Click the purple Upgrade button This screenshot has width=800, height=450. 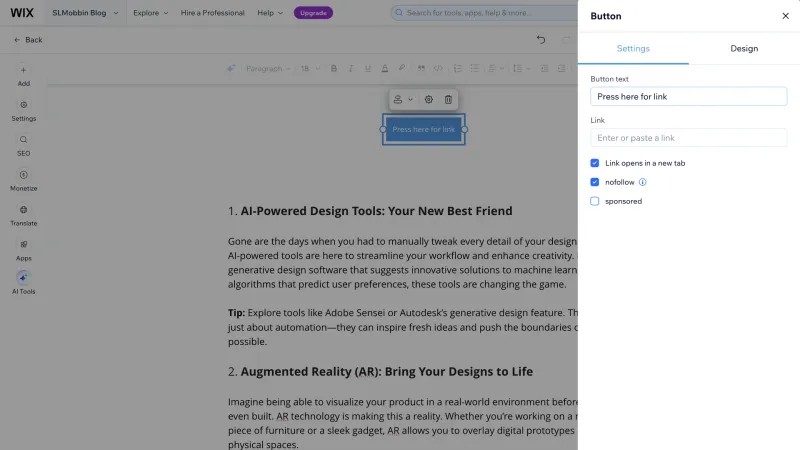313,13
